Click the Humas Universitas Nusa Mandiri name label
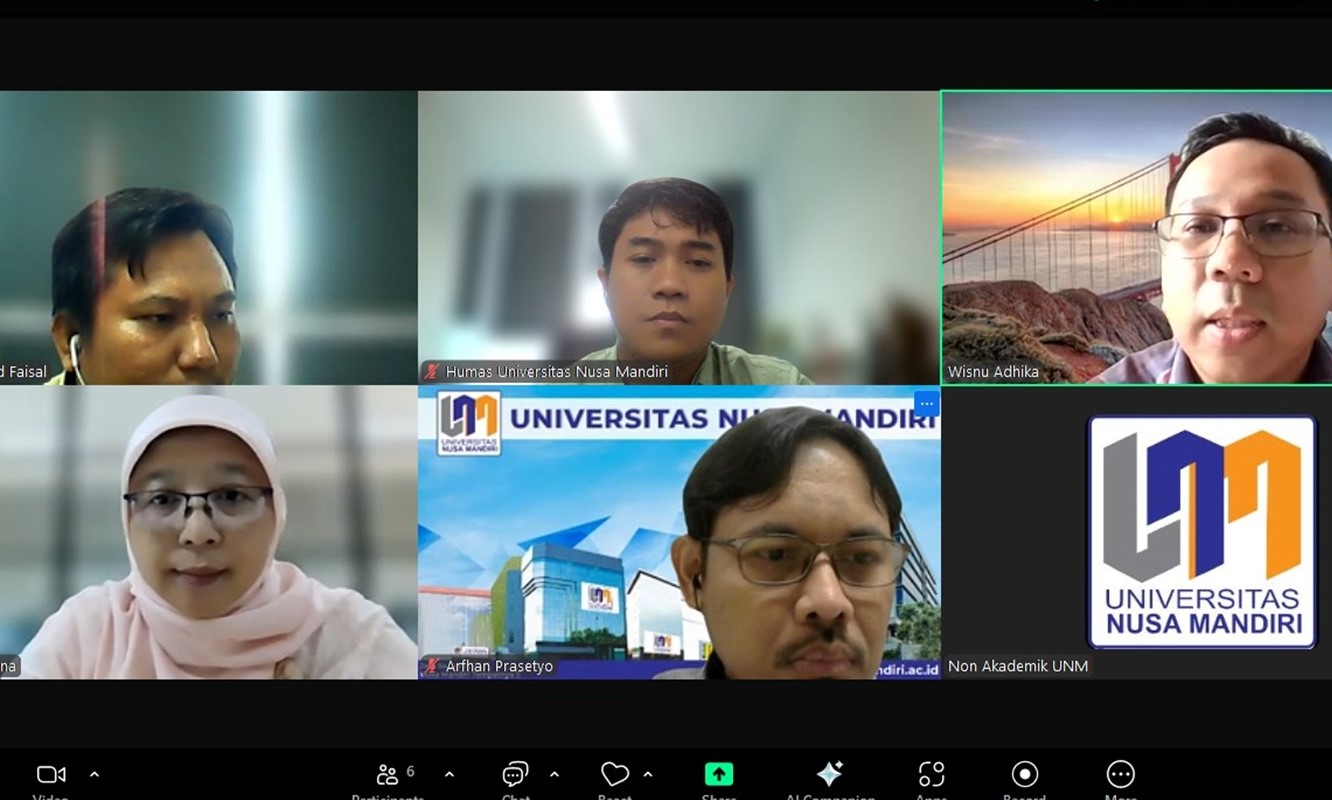This screenshot has height=800, width=1332. coord(557,372)
